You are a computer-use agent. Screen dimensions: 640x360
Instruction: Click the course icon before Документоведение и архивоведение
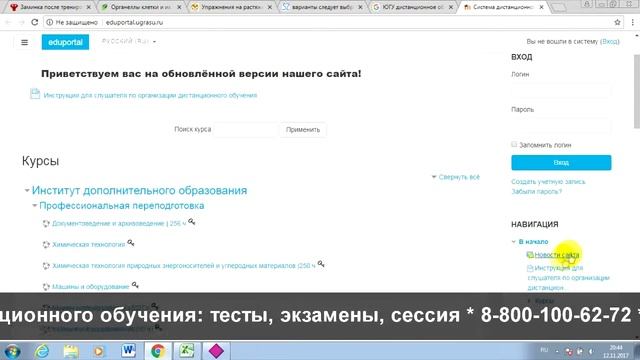pyautogui.click(x=46, y=224)
